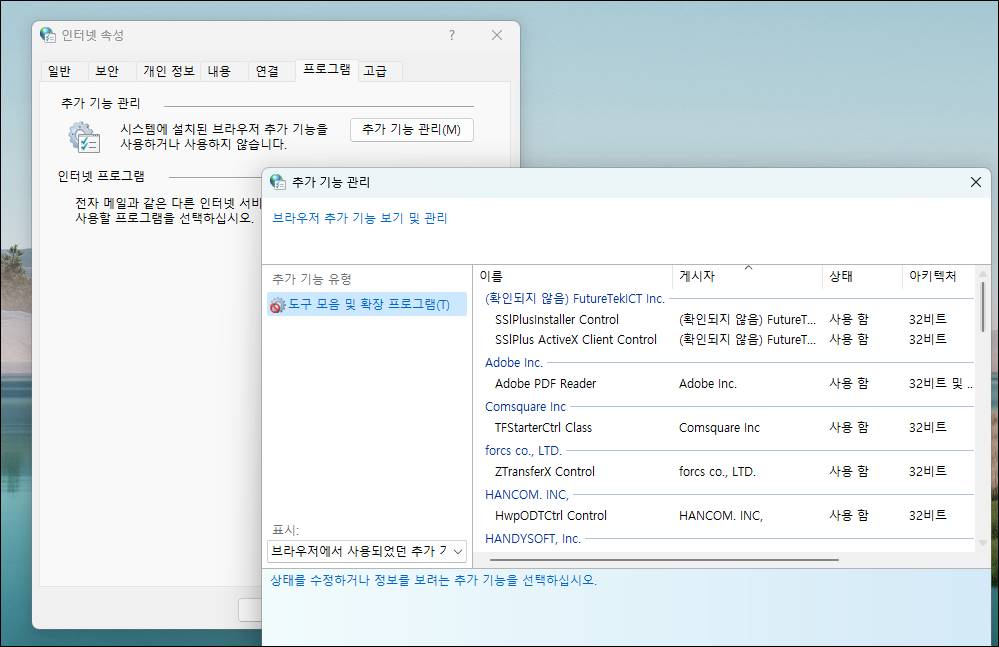This screenshot has height=647, width=999.
Task: Open the 연결 tab
Action: point(271,71)
